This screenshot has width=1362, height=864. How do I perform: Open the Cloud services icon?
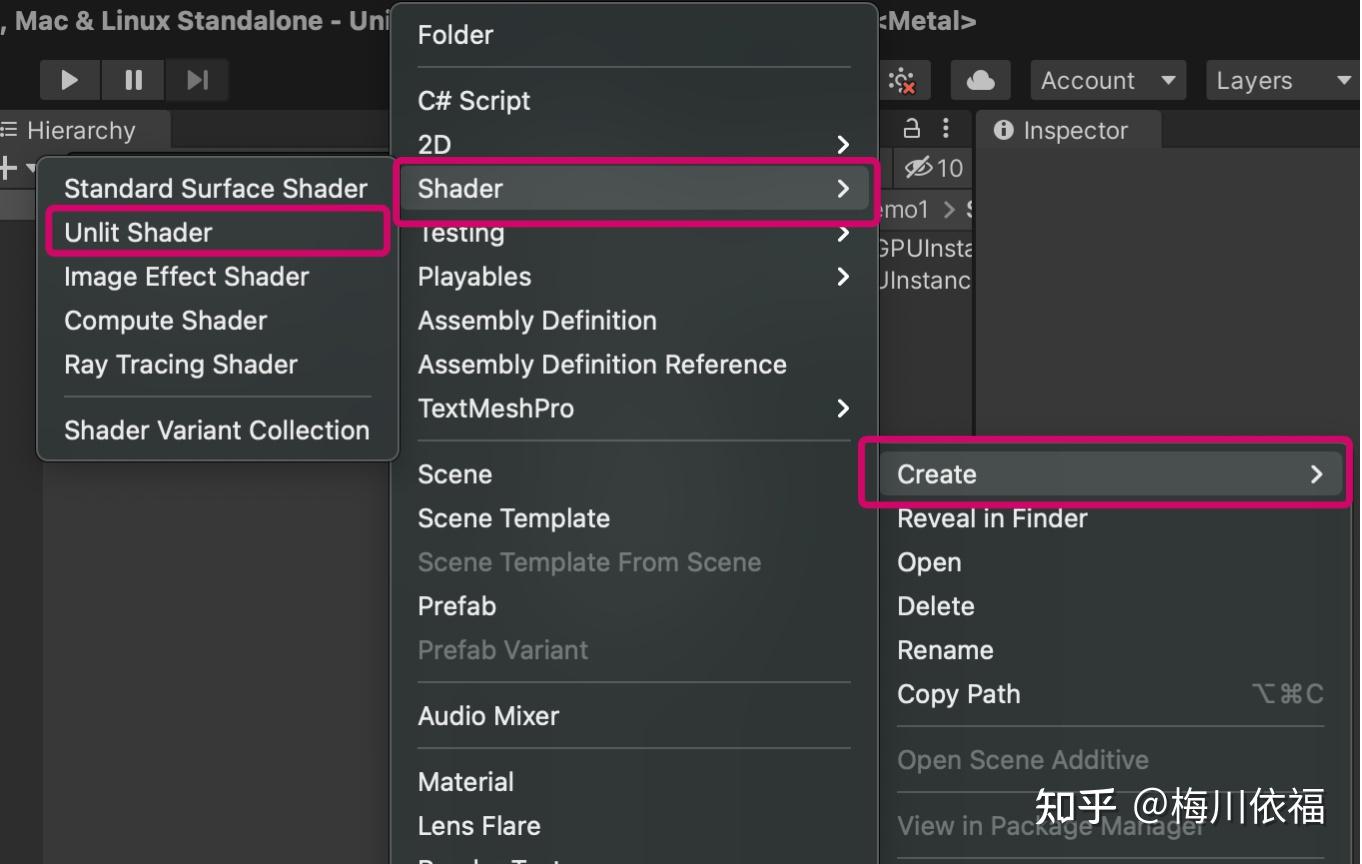tap(980, 80)
